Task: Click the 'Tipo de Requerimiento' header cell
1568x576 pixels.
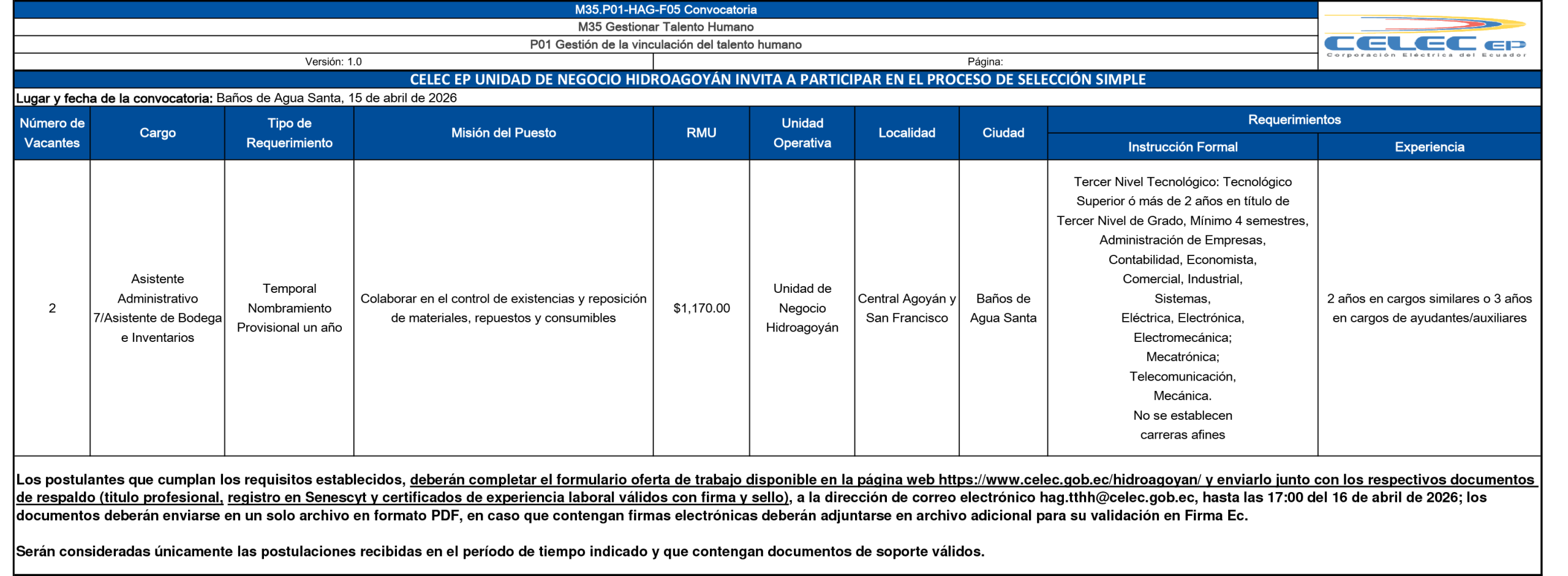Action: click(289, 133)
